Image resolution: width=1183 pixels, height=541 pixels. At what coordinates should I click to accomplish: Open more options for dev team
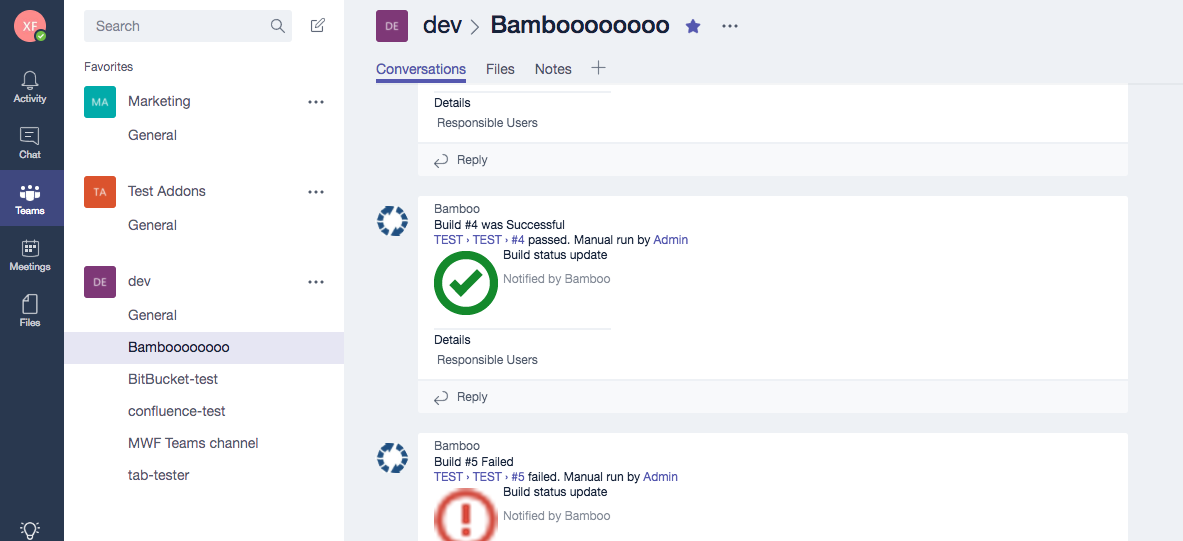coord(316,282)
